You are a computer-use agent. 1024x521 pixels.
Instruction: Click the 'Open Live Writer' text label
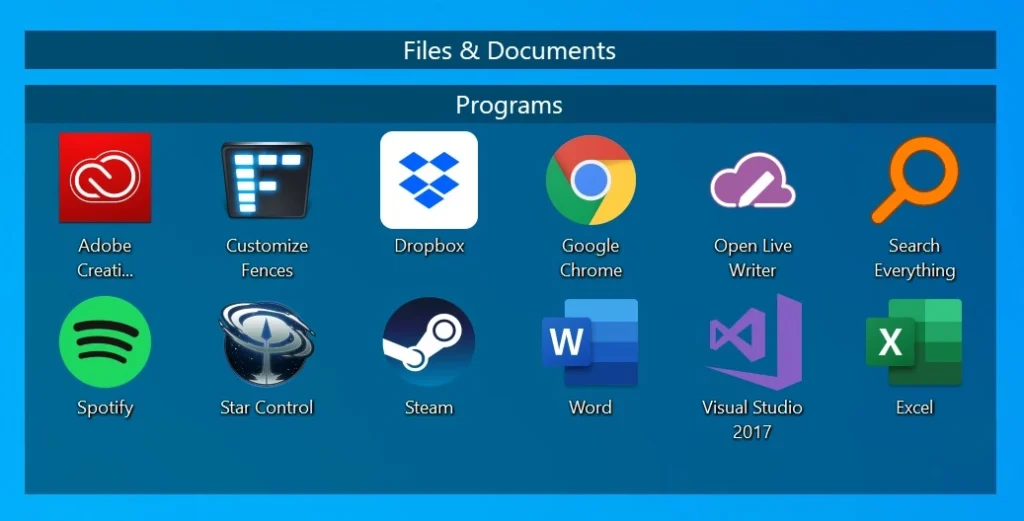coord(752,258)
